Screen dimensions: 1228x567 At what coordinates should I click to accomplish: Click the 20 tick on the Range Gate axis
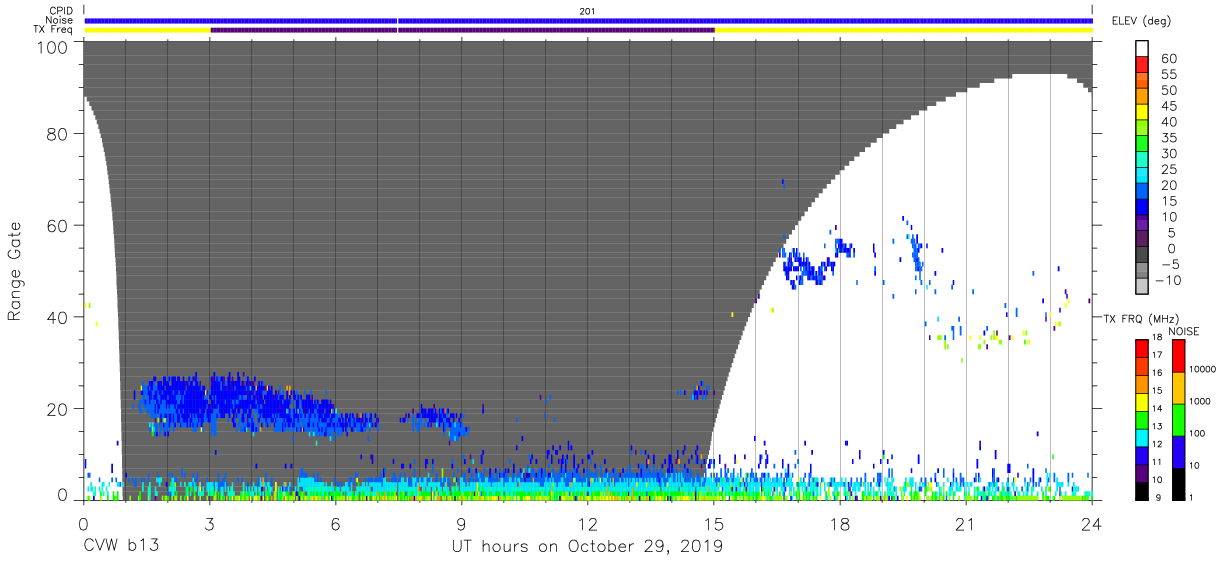pos(57,409)
